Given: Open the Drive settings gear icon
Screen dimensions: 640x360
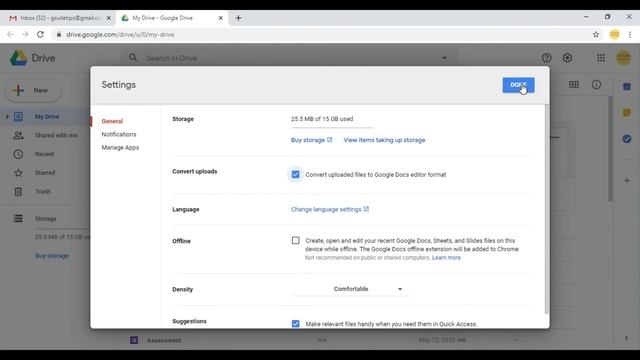Looking at the screenshot, I should pyautogui.click(x=567, y=58).
